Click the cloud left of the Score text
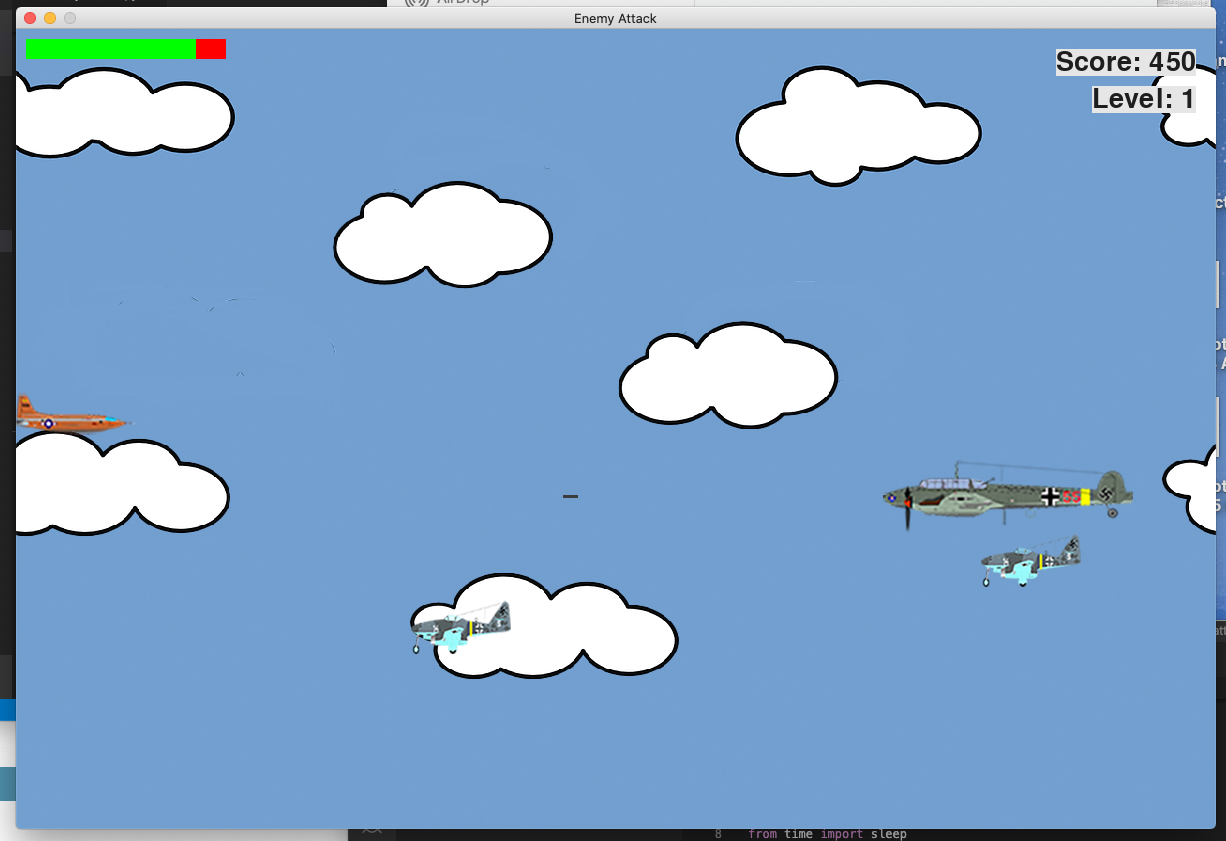The width and height of the screenshot is (1226, 841). [x=858, y=130]
